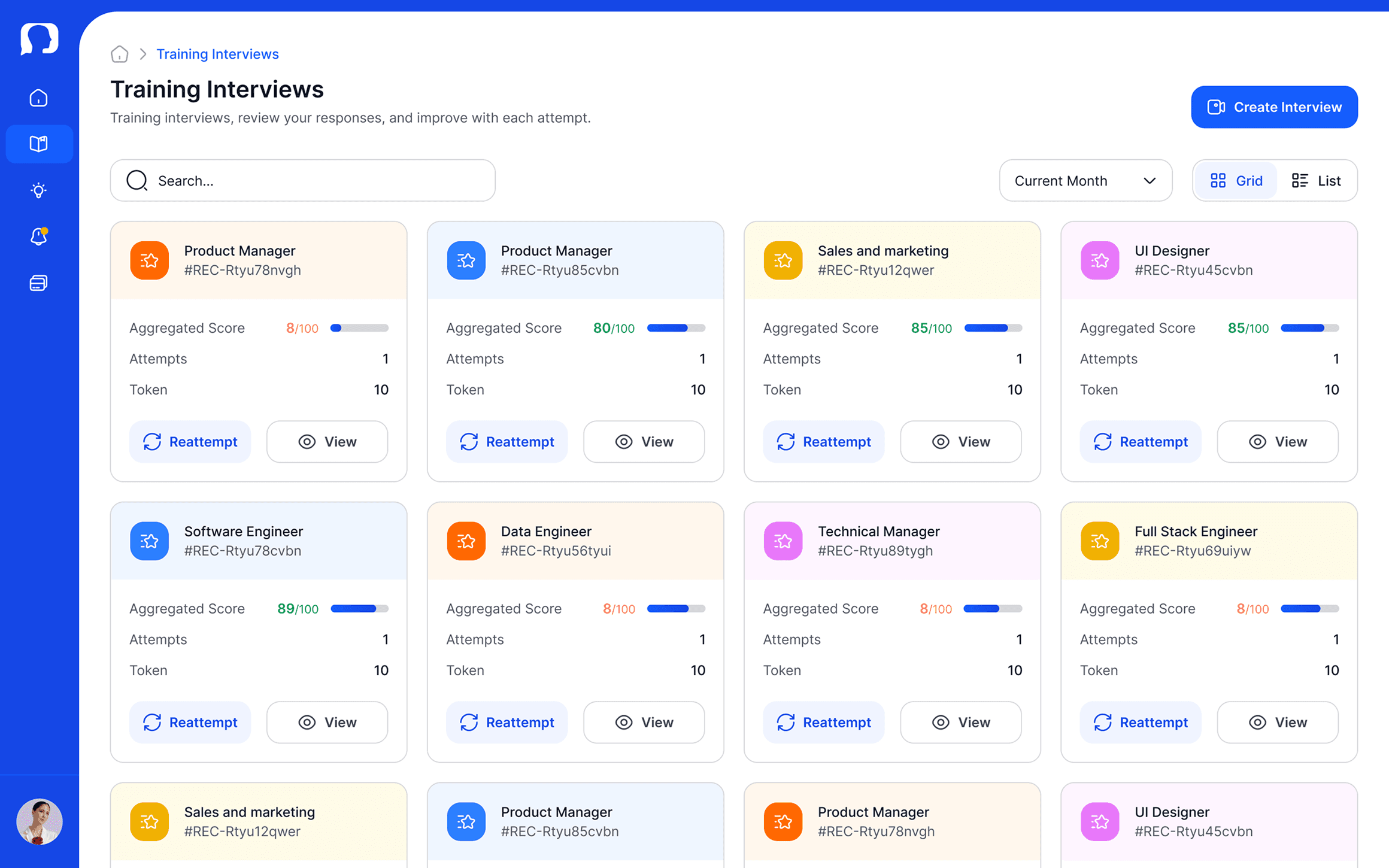View the Data Engineer interview
The image size is (1389, 868).
(x=644, y=723)
